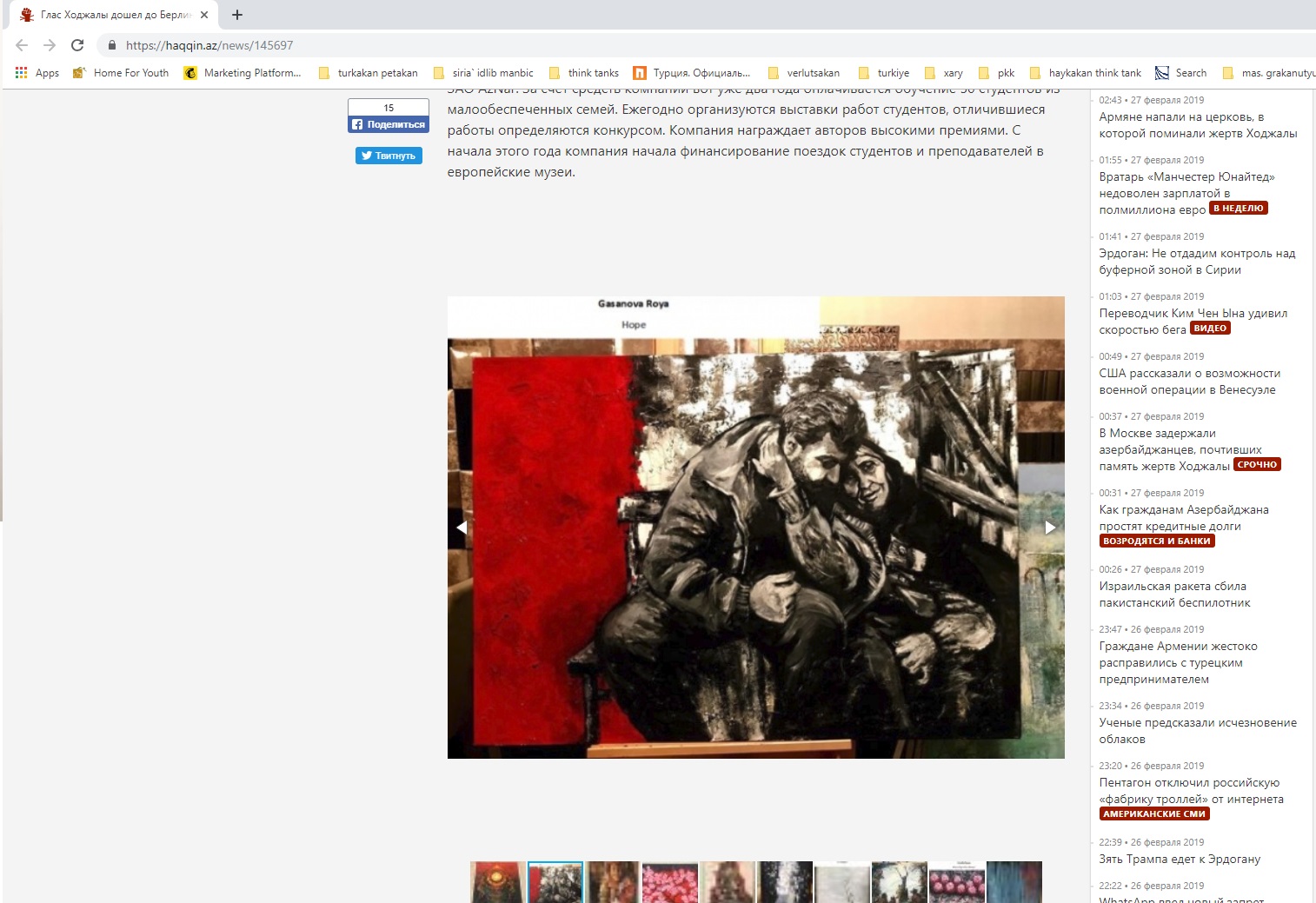This screenshot has height=903, width=1316.
Task: Select the ninth thumbnail with red flowers
Action: click(x=957, y=882)
